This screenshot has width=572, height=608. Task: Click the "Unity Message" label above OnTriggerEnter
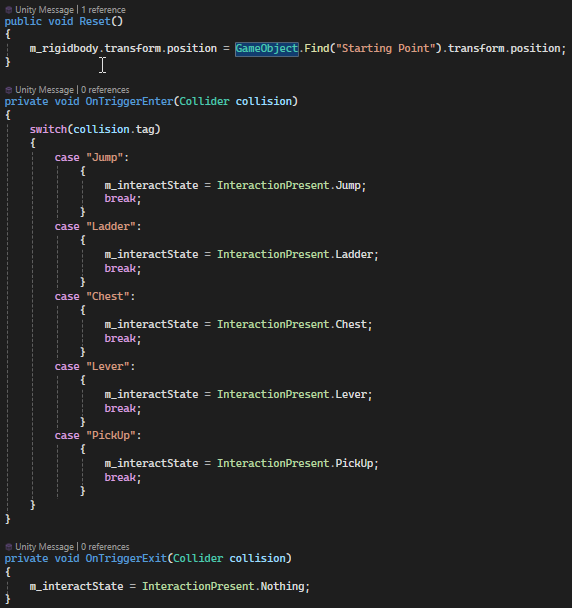[x=44, y=90]
